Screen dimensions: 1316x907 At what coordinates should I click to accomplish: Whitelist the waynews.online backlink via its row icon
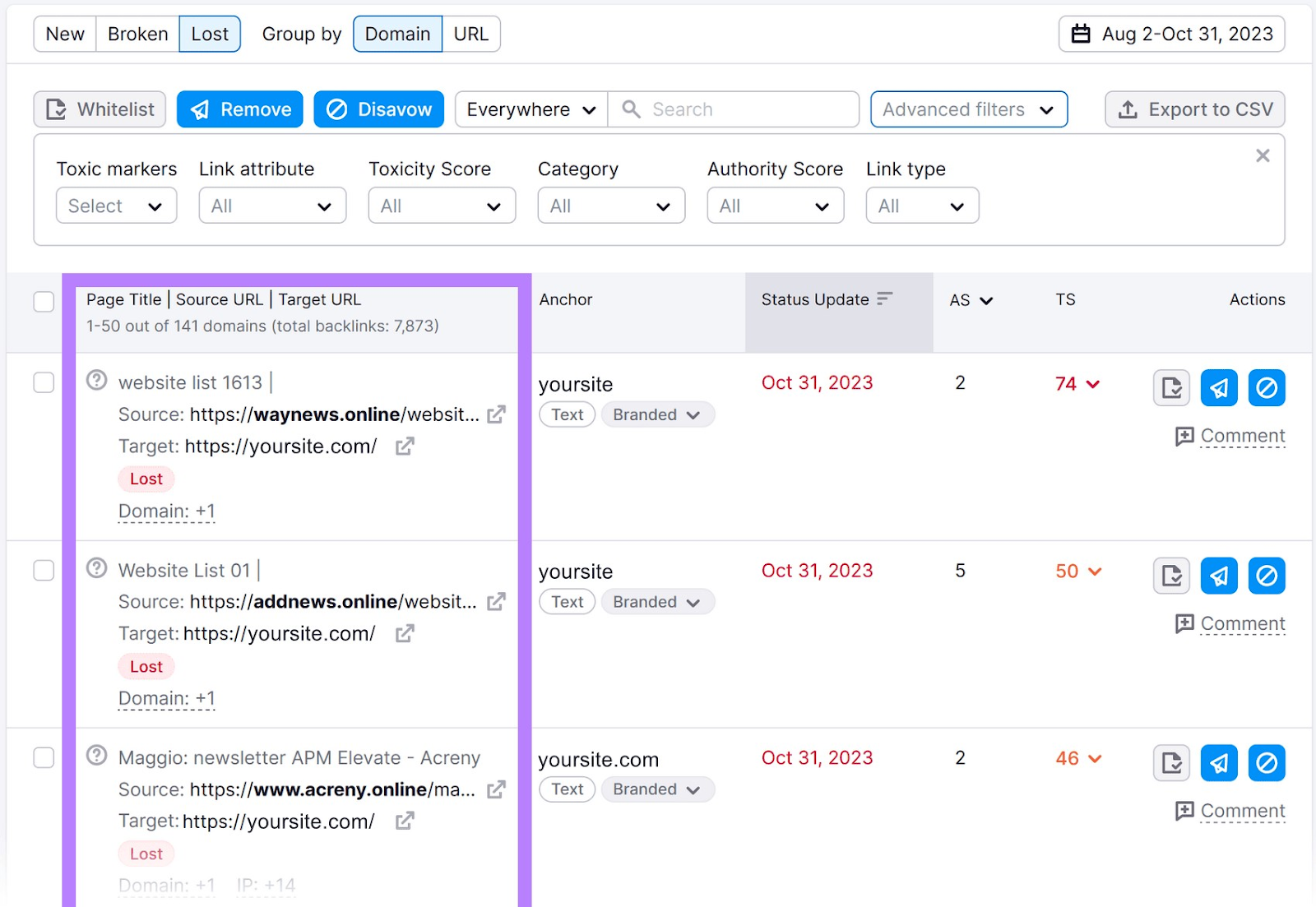coord(1170,387)
